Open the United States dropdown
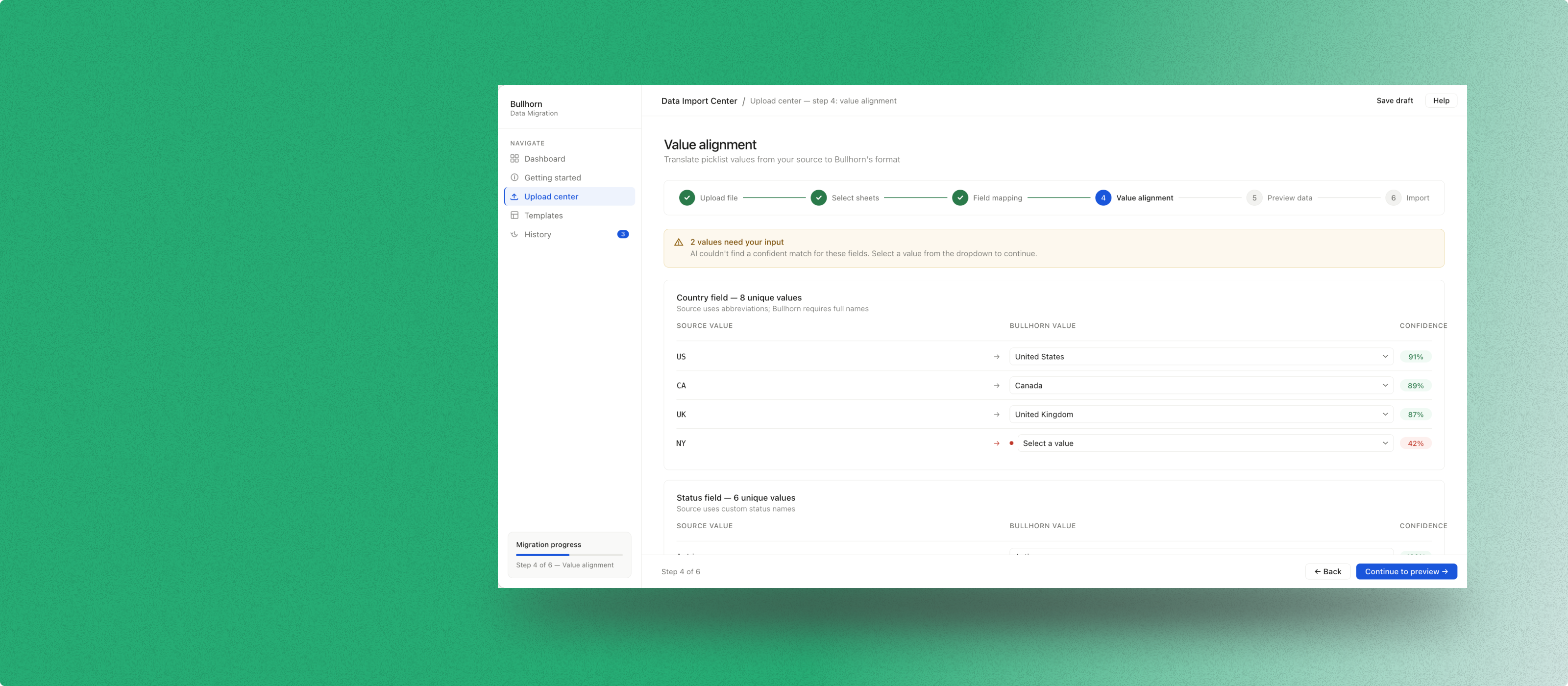The image size is (1568, 686). pos(1201,357)
